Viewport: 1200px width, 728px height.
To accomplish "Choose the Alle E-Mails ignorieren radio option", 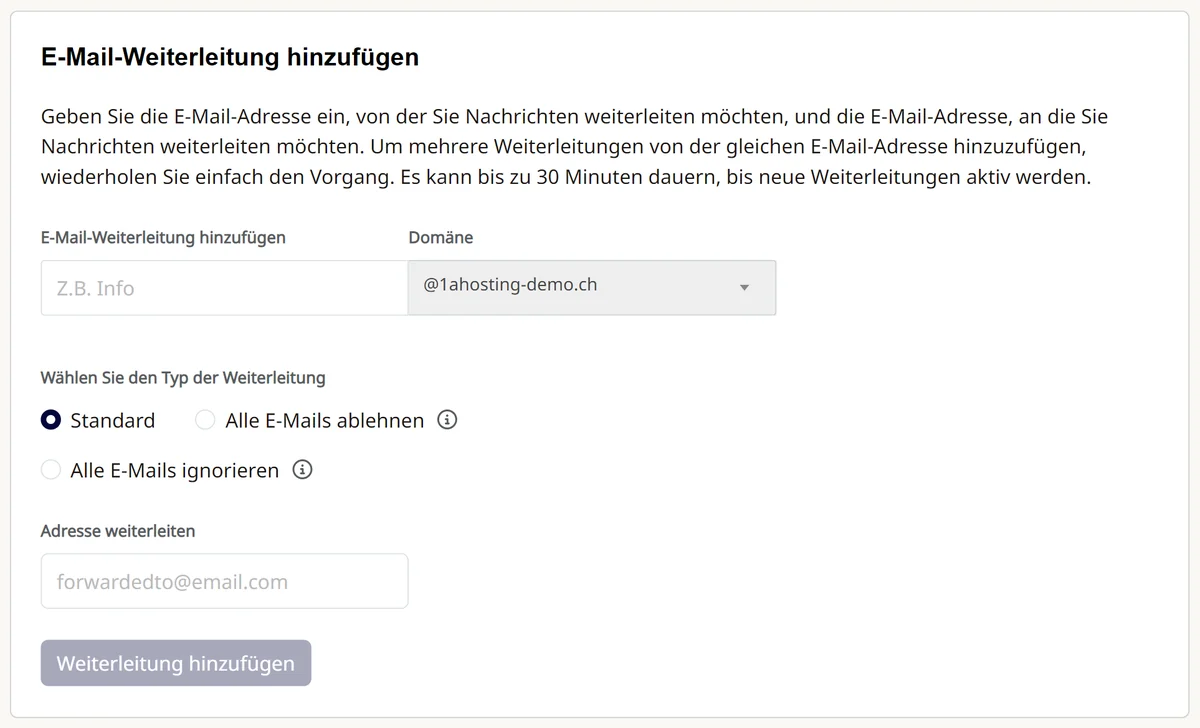I will [x=51, y=470].
